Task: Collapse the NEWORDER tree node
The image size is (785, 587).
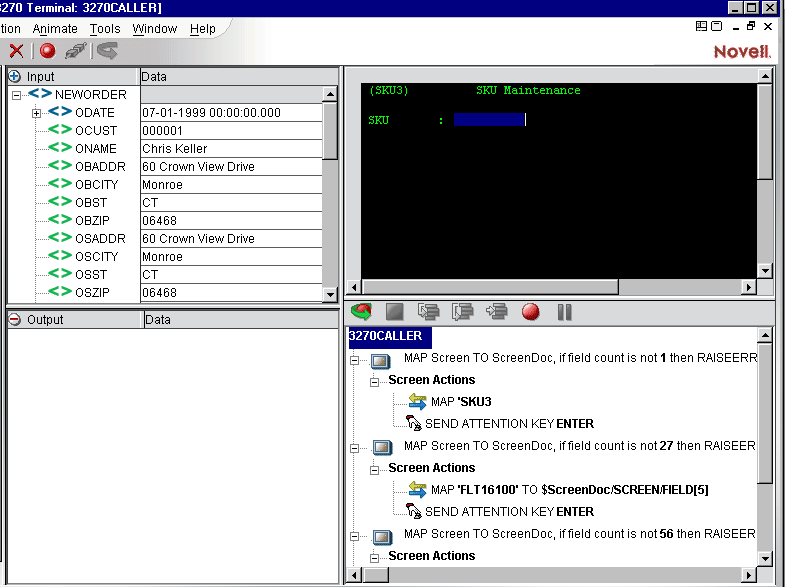Action: click(x=17, y=95)
